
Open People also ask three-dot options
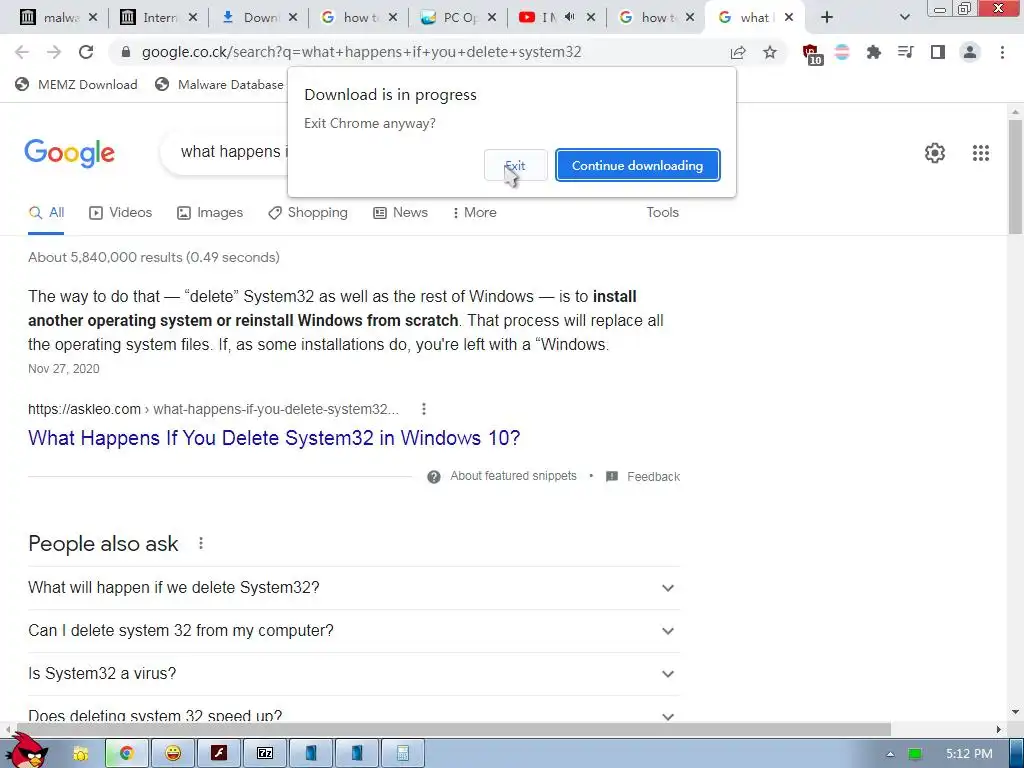201,543
